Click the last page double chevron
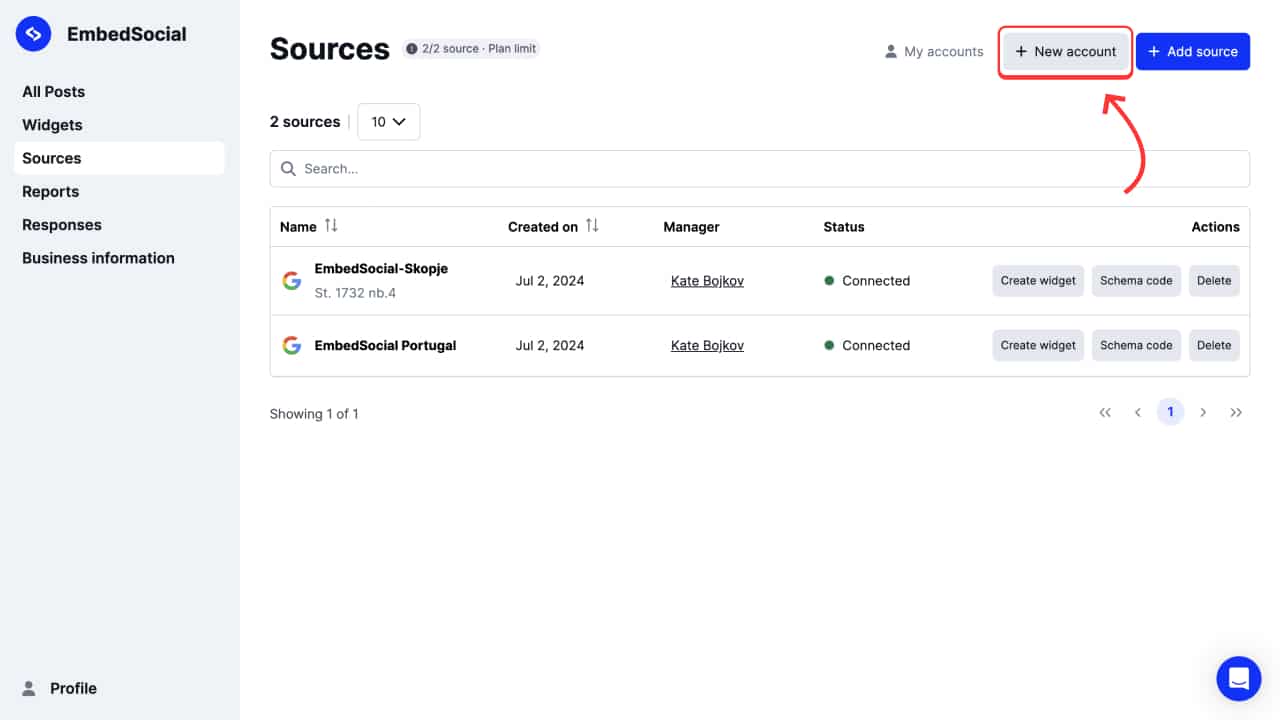This screenshot has width=1280, height=720. click(x=1236, y=411)
